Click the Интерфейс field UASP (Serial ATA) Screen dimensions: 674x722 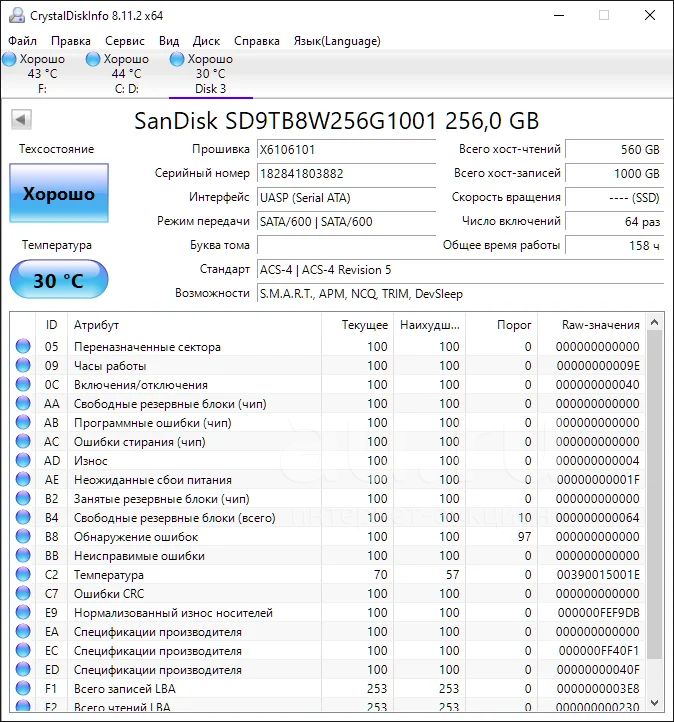click(x=346, y=198)
